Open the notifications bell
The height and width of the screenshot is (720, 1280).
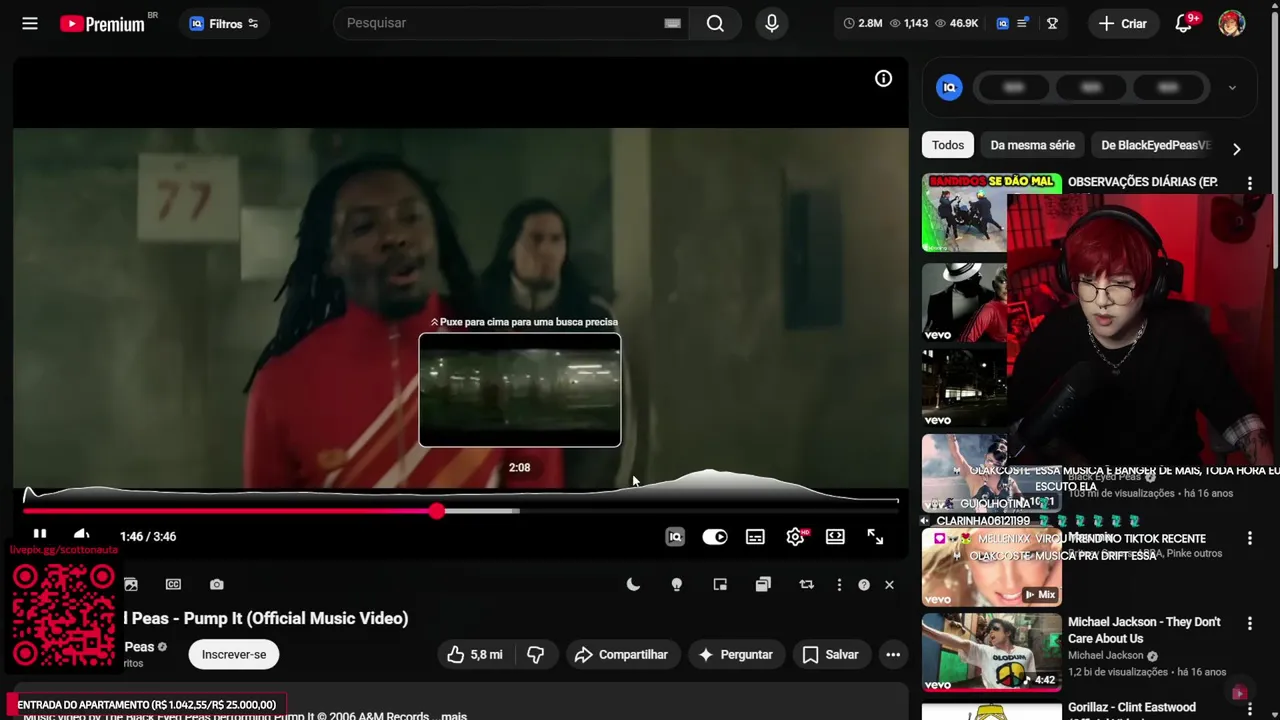(1184, 23)
